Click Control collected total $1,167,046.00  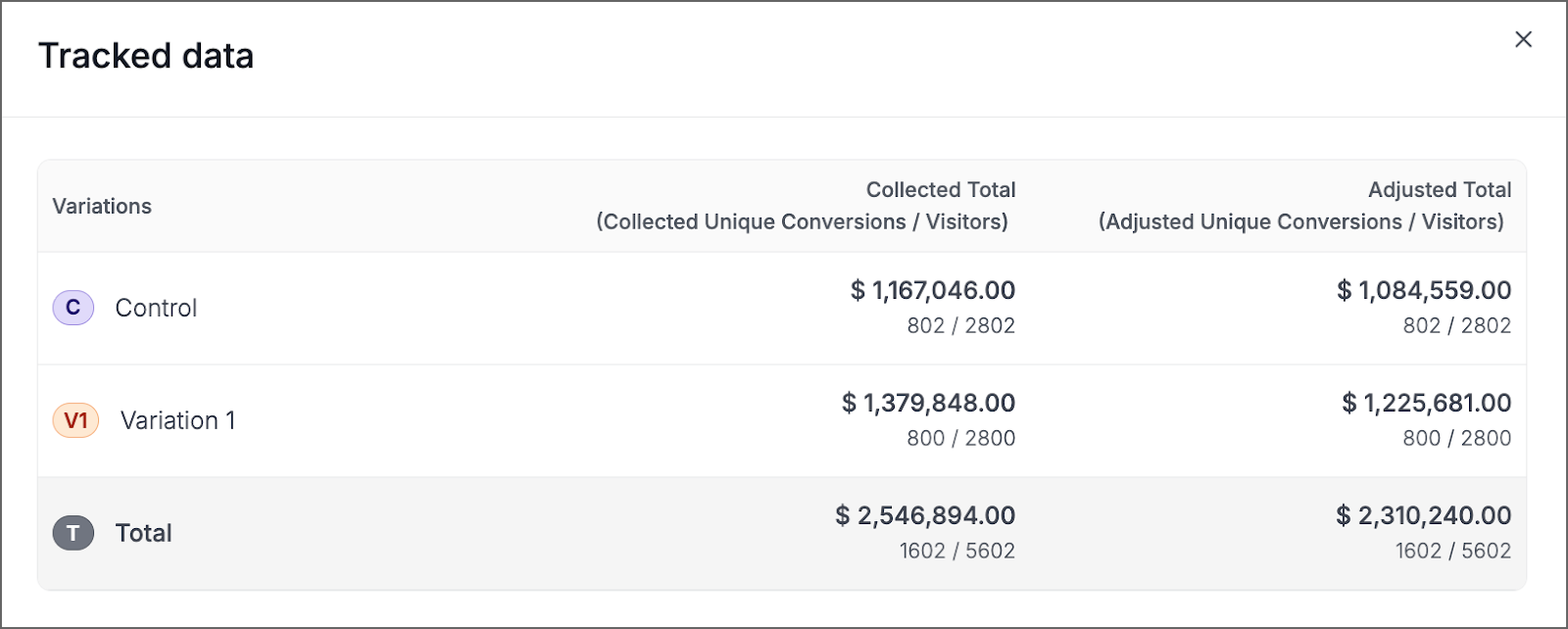[x=932, y=290]
